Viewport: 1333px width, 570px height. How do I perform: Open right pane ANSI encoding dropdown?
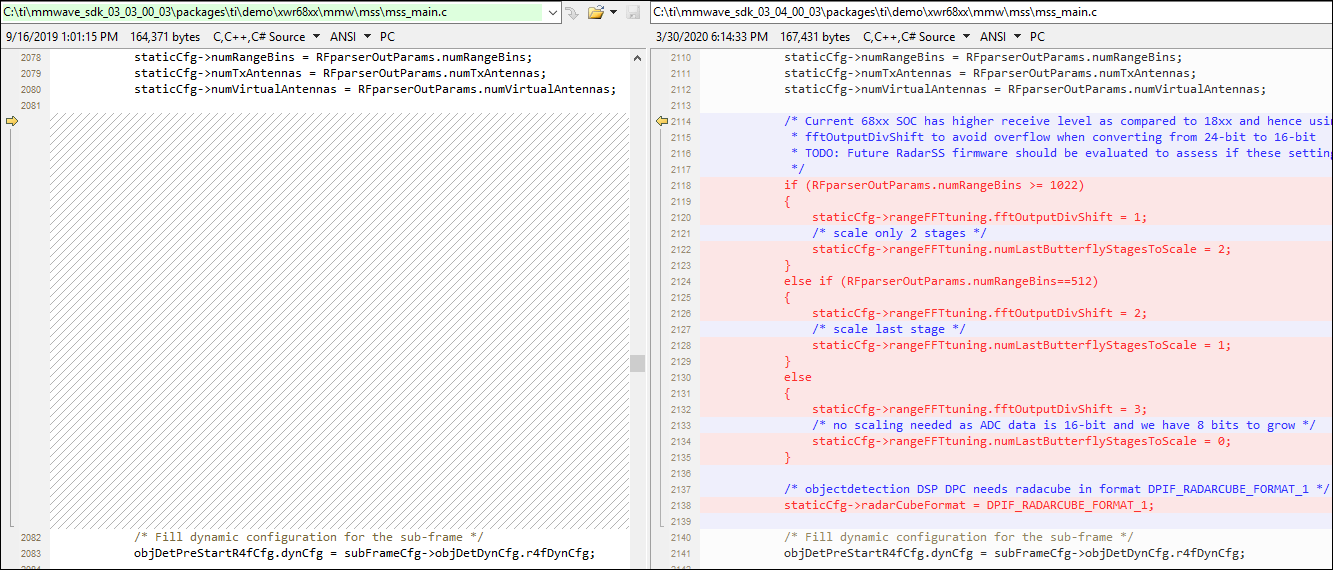pyautogui.click(x=1001, y=37)
